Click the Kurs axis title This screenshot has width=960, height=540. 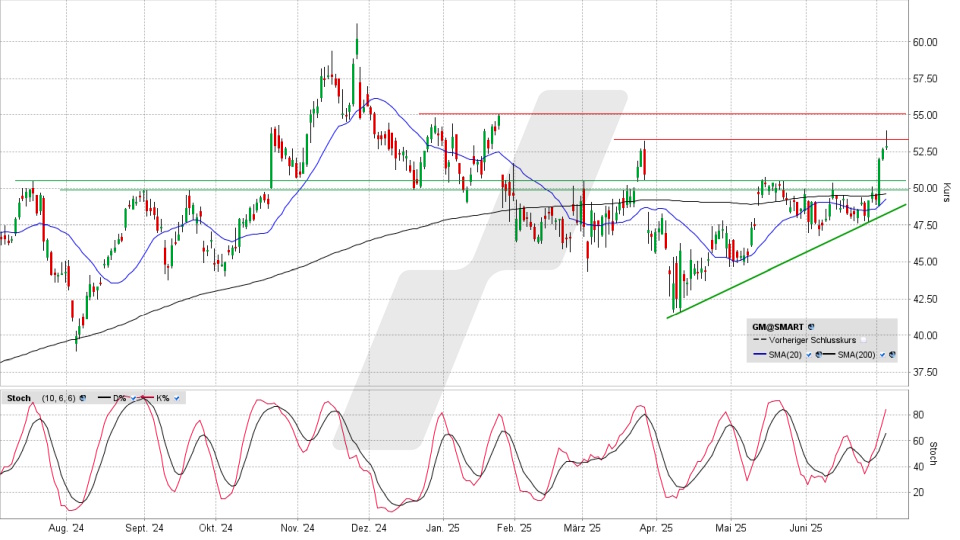click(x=947, y=192)
